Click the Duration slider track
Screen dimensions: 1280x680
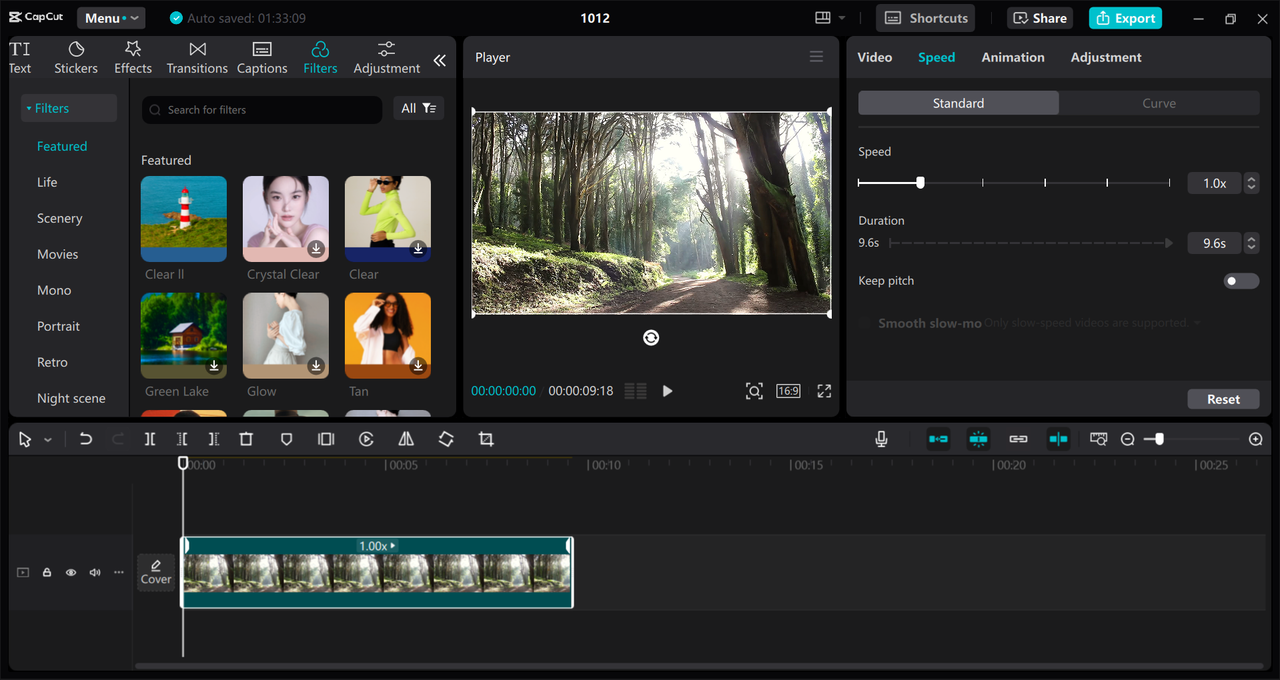(x=1030, y=243)
